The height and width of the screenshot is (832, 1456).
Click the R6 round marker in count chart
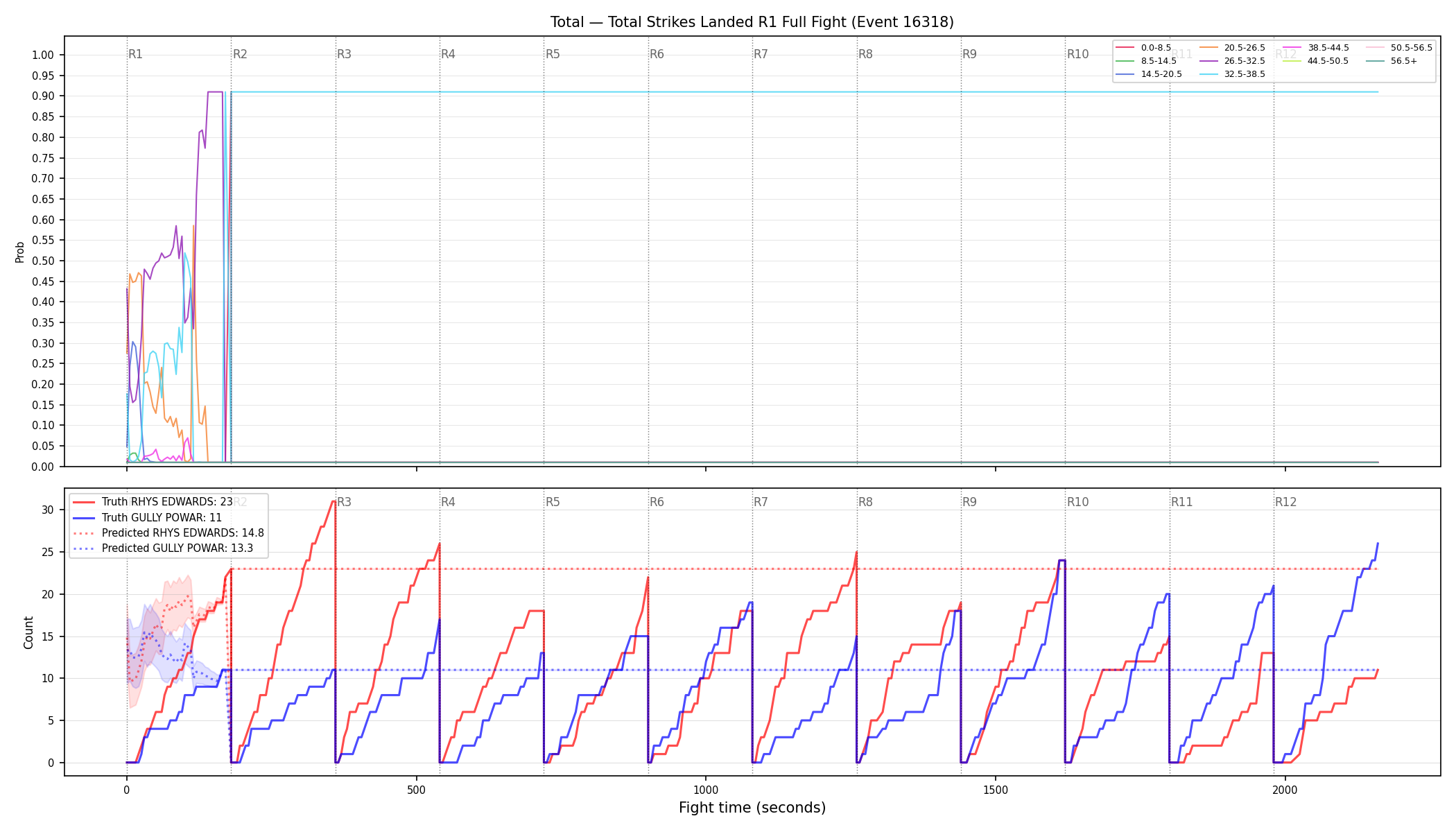click(657, 502)
